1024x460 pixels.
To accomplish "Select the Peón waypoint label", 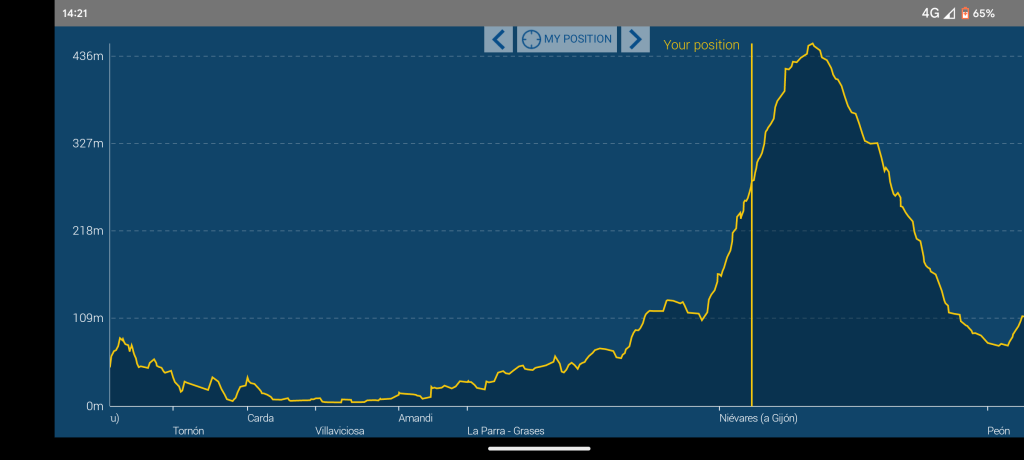I will [x=998, y=431].
